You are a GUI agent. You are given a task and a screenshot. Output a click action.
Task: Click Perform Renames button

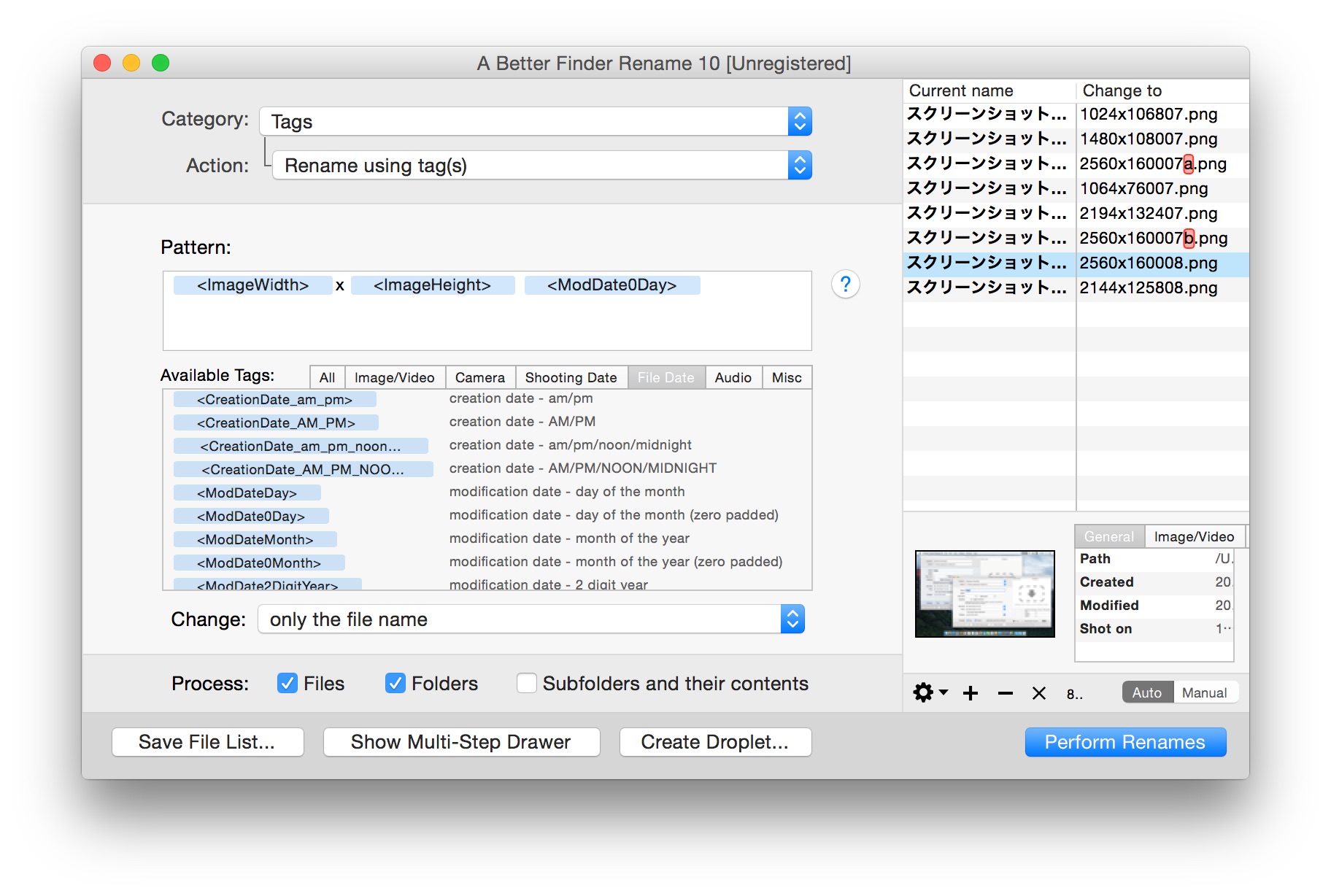1125,742
